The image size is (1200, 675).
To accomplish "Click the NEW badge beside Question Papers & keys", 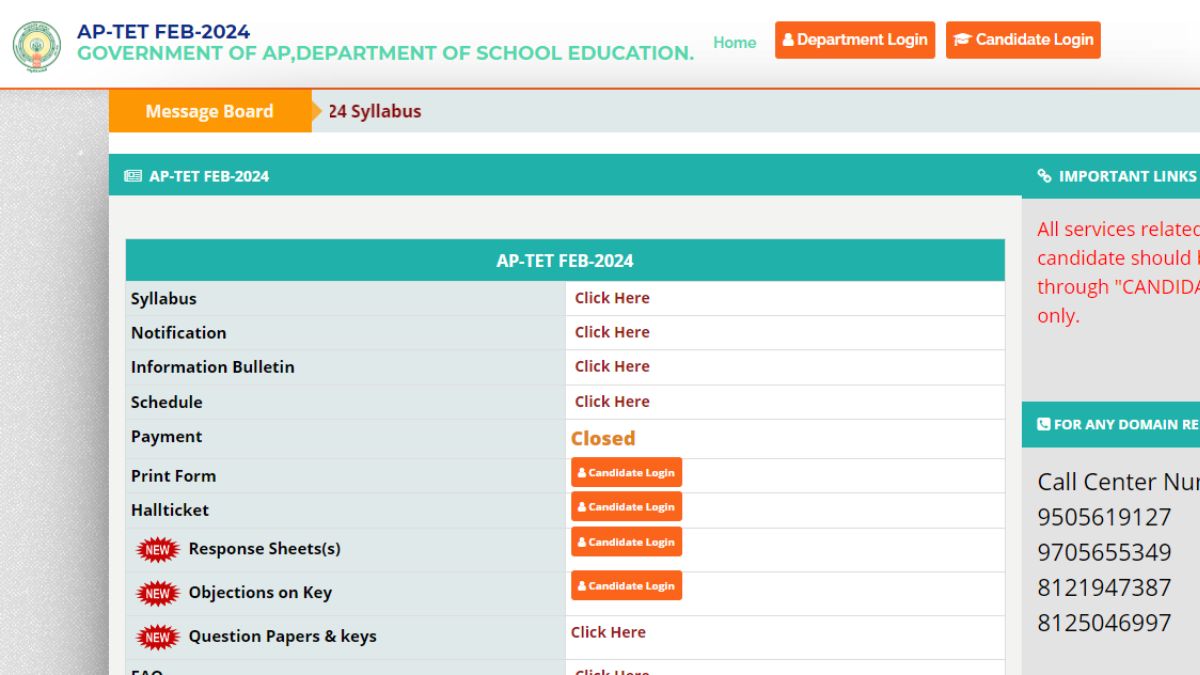I will (157, 636).
